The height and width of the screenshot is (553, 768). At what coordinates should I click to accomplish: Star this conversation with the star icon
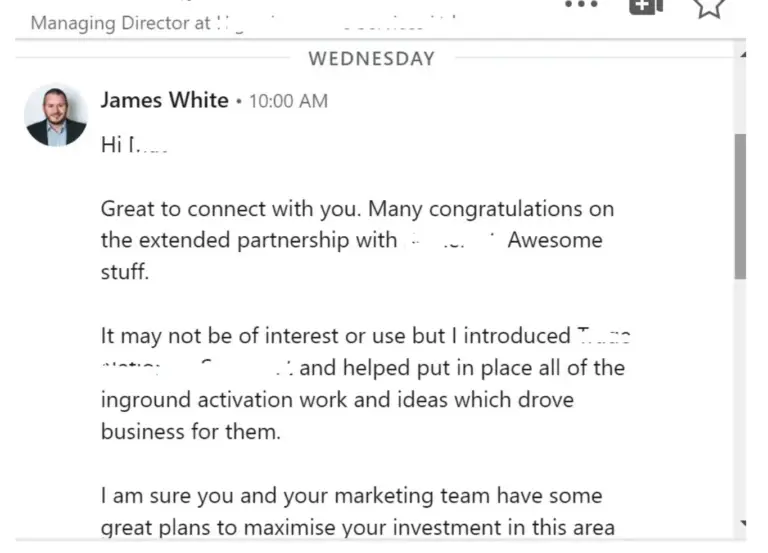coord(709,8)
